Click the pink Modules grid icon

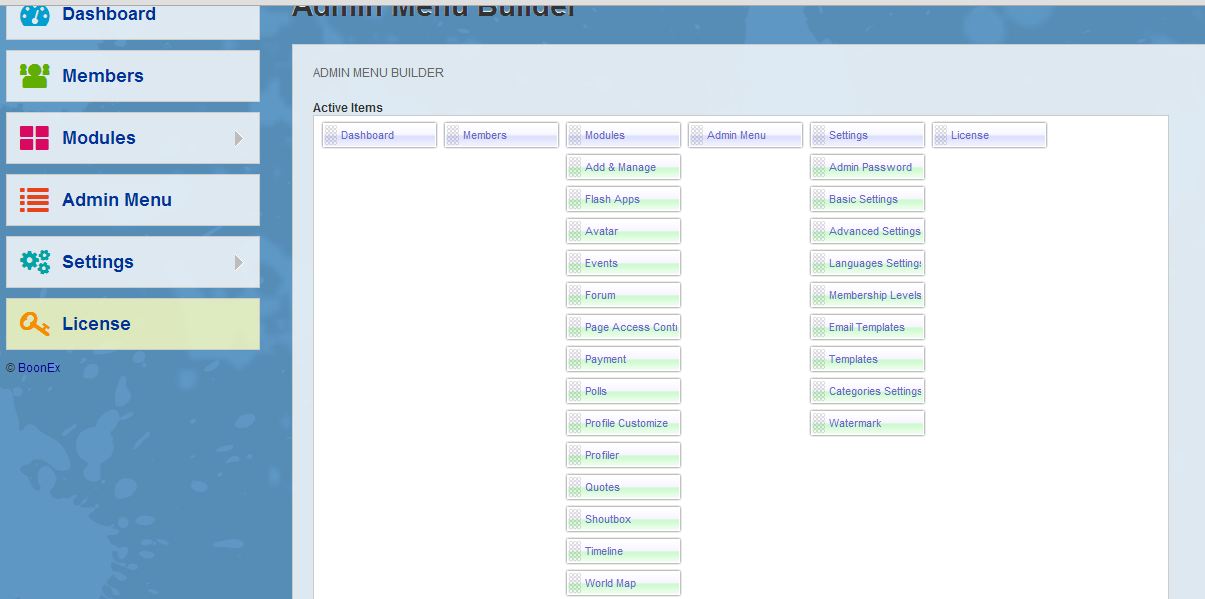(x=34, y=138)
